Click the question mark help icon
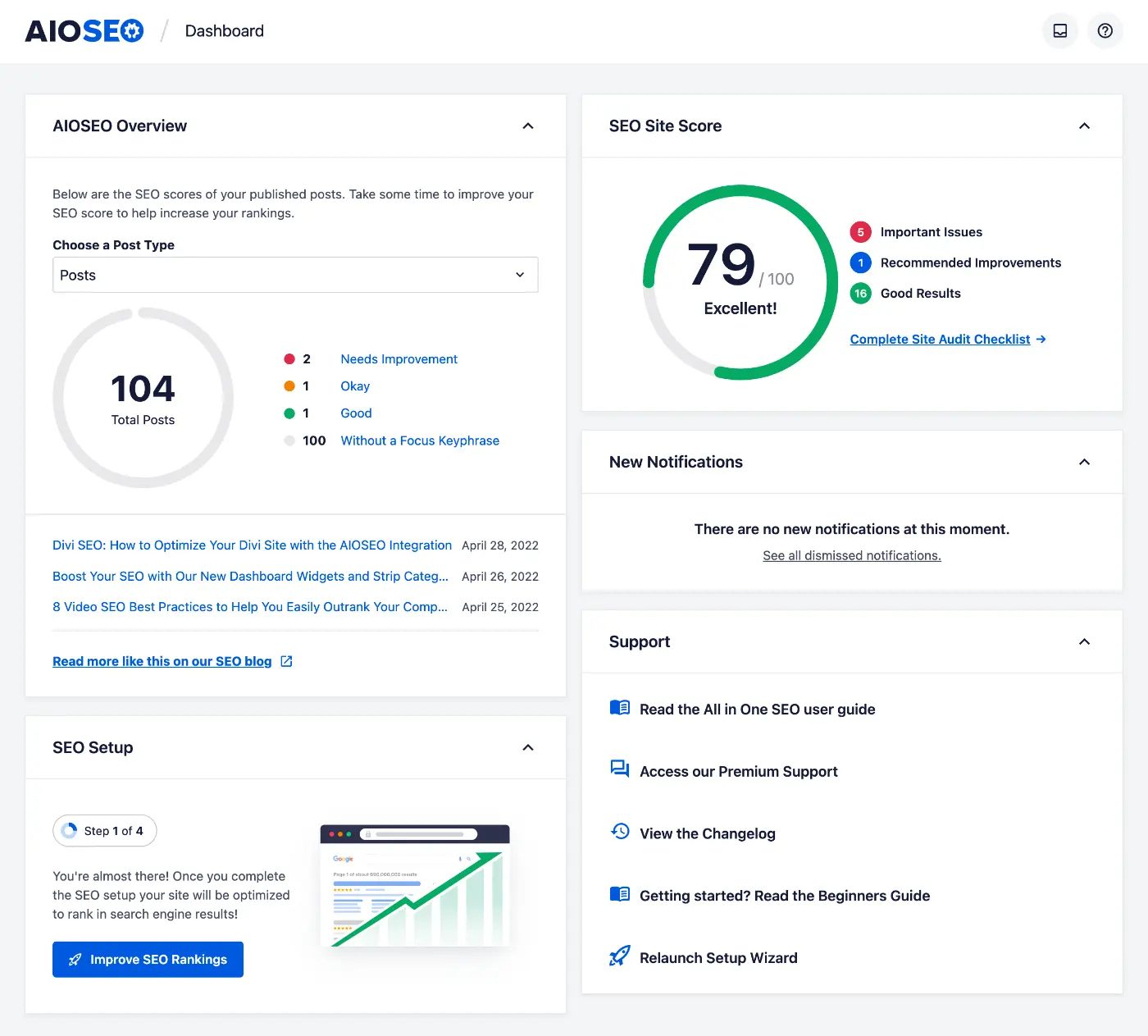This screenshot has height=1036, width=1148. click(x=1105, y=30)
